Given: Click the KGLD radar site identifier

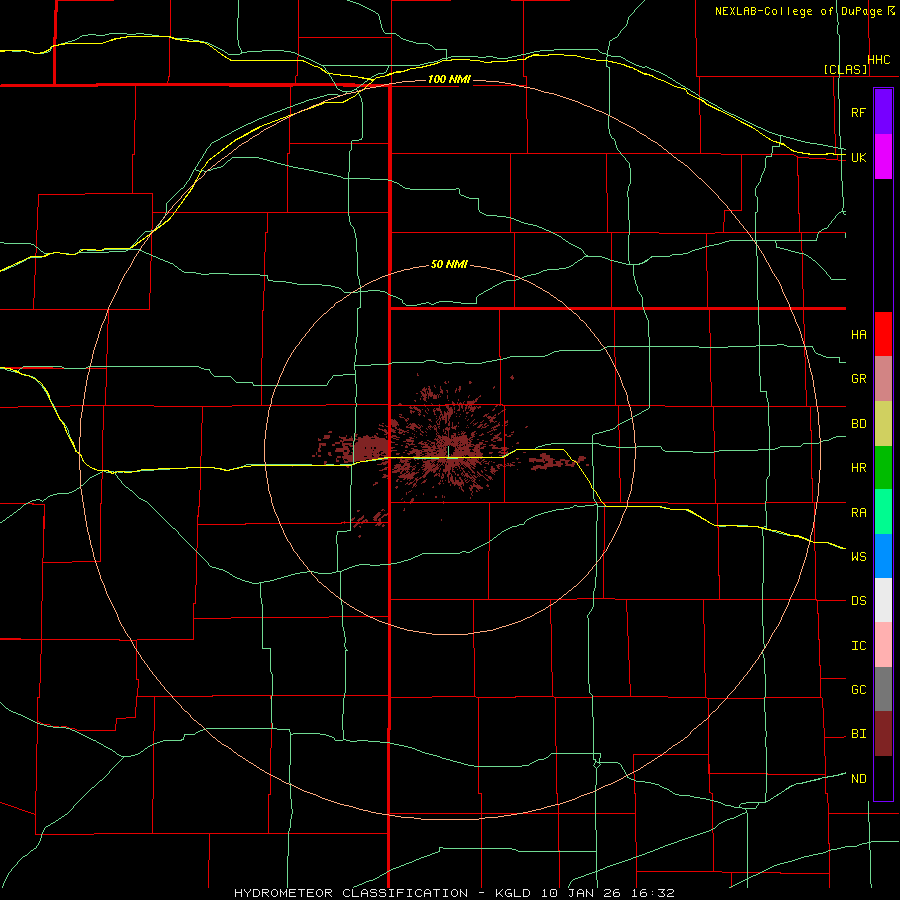Looking at the screenshot, I should tap(513, 893).
